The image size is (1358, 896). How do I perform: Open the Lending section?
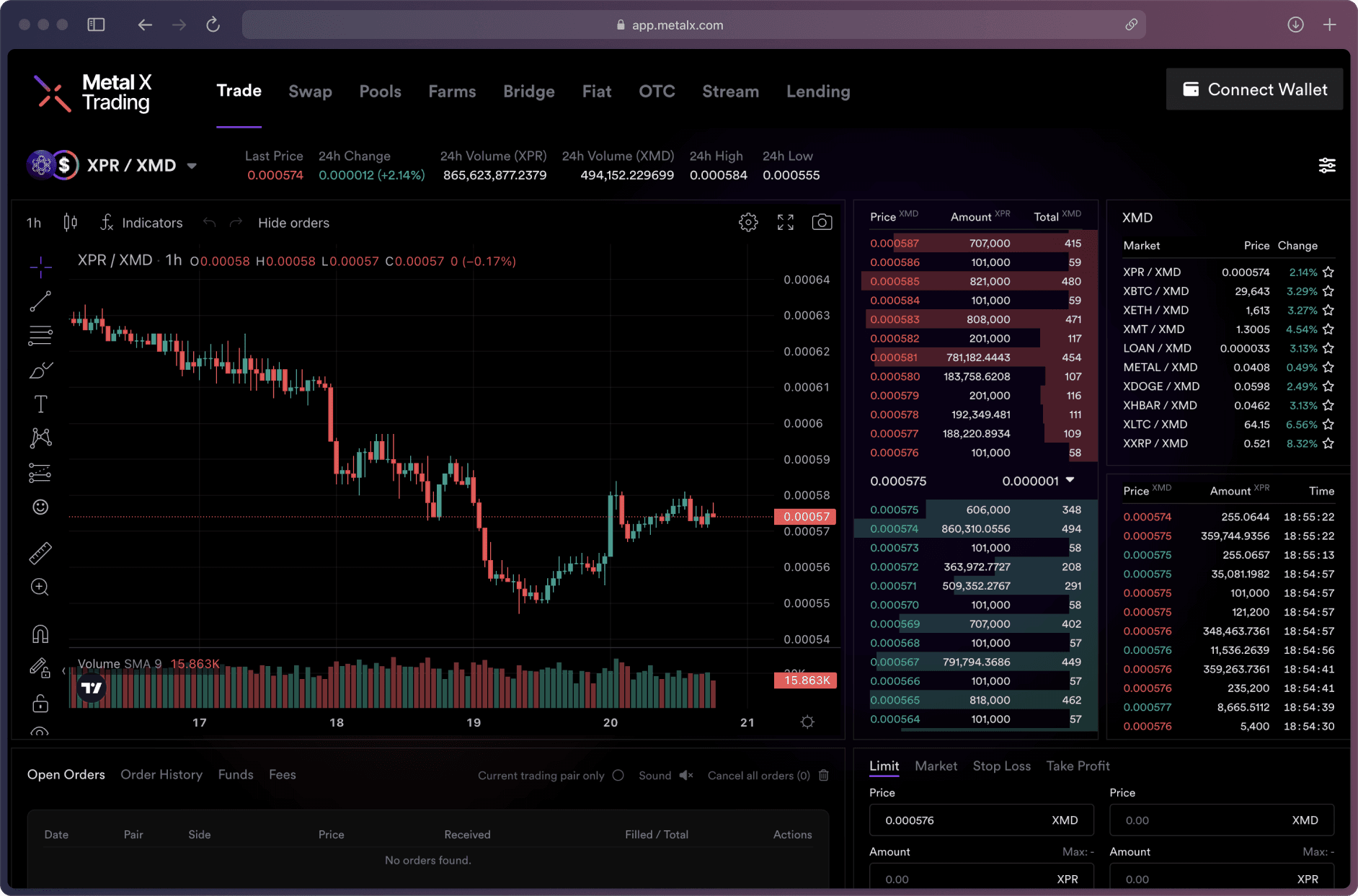coord(818,92)
